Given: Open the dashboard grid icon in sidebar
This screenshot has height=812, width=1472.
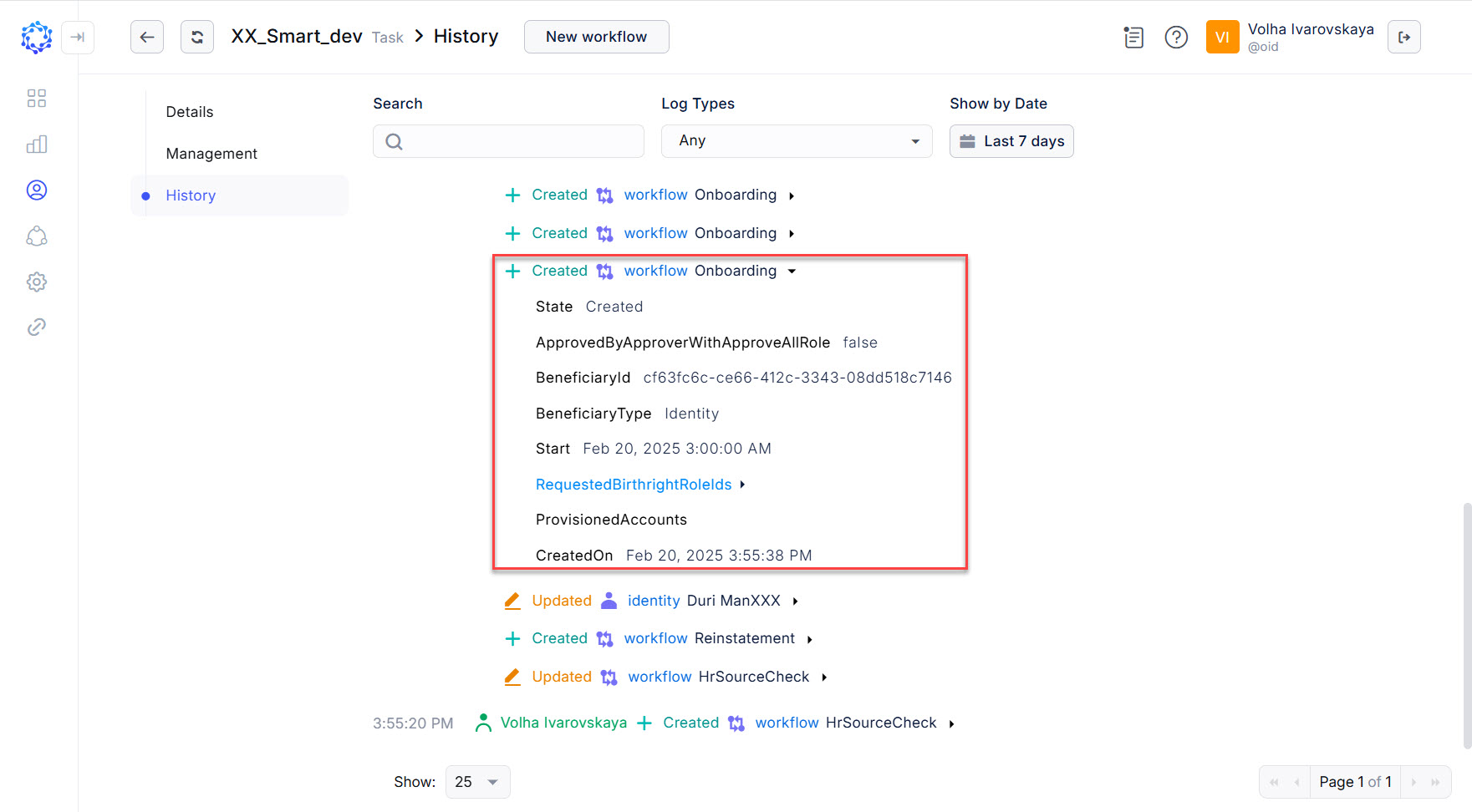Looking at the screenshot, I should pyautogui.click(x=37, y=98).
